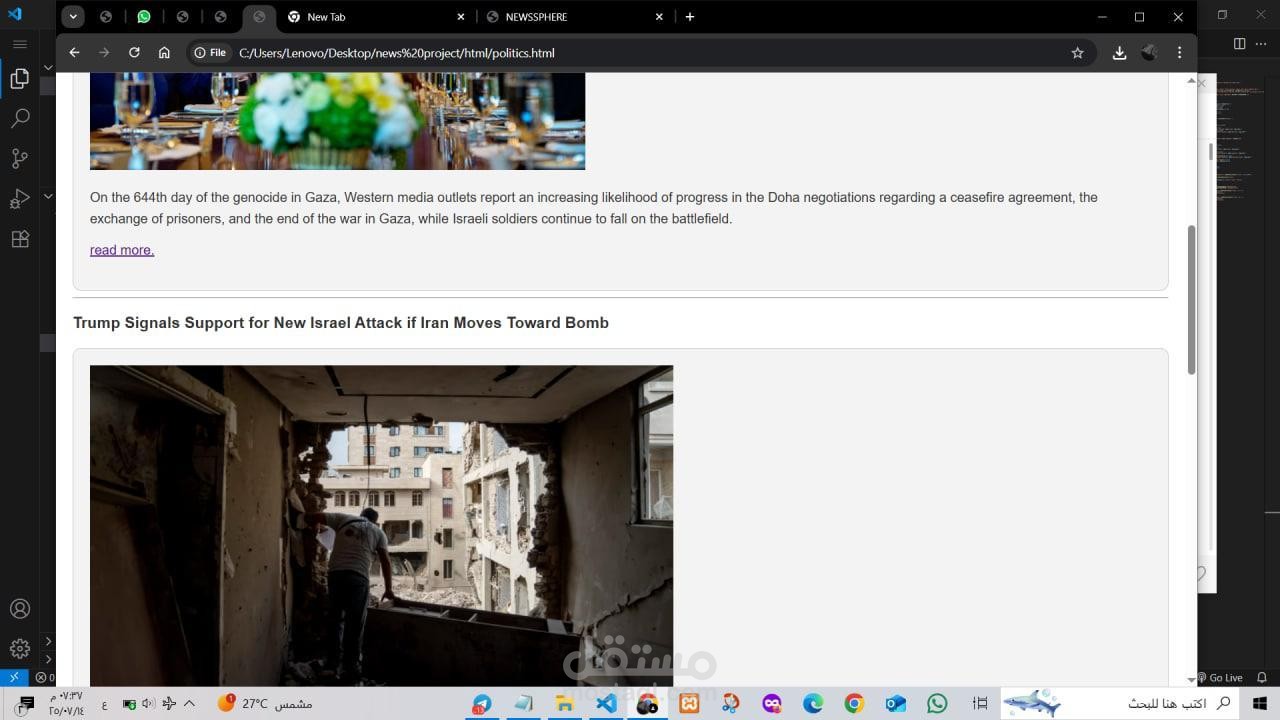Click the address bar URL politics.html
Screen dimensions: 1280x720
tap(397, 53)
